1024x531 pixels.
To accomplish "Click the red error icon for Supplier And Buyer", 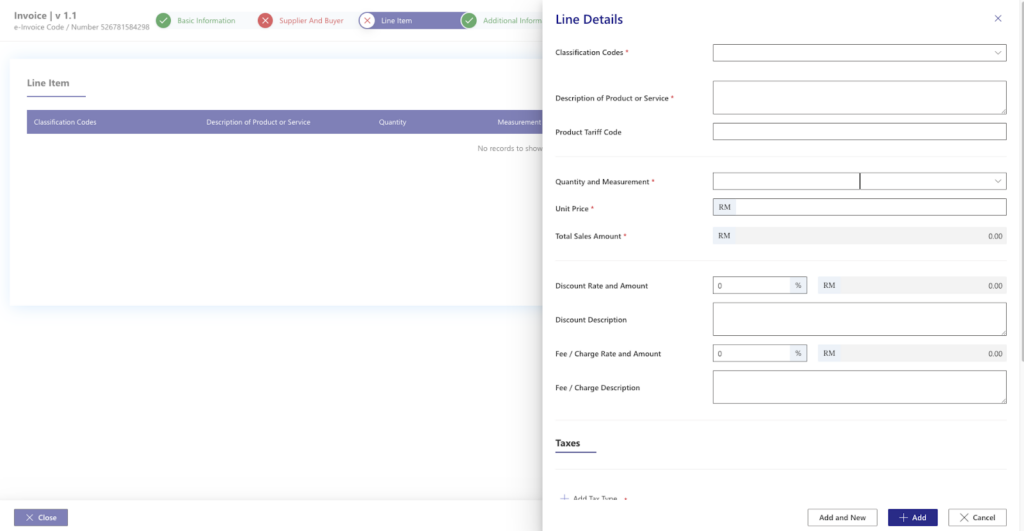I will pyautogui.click(x=265, y=21).
